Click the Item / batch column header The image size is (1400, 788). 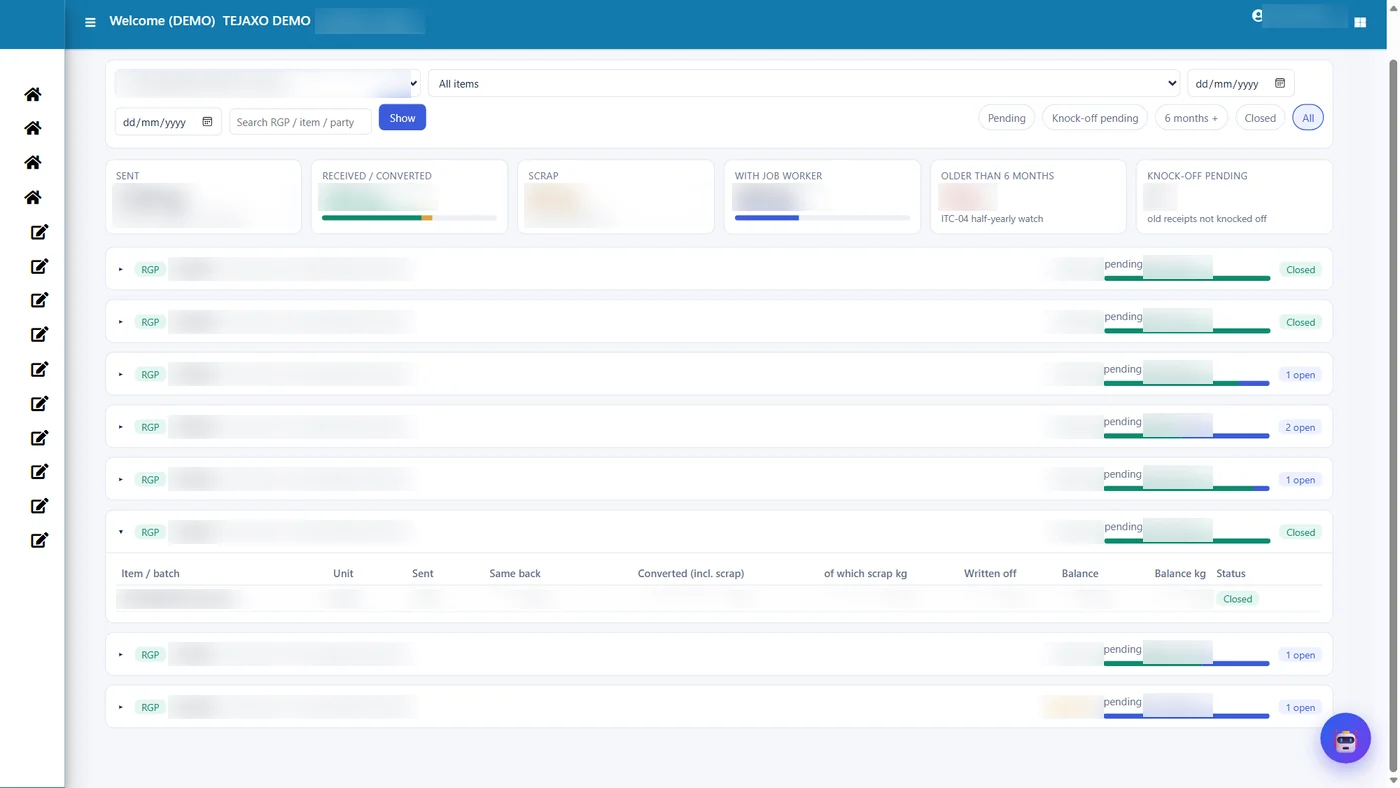pyautogui.click(x=150, y=573)
